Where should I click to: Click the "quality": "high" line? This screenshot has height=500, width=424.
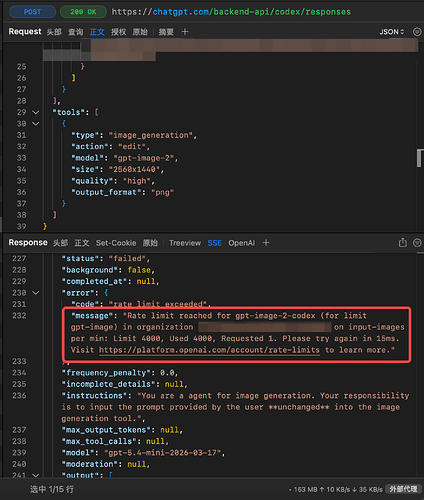click(113, 181)
